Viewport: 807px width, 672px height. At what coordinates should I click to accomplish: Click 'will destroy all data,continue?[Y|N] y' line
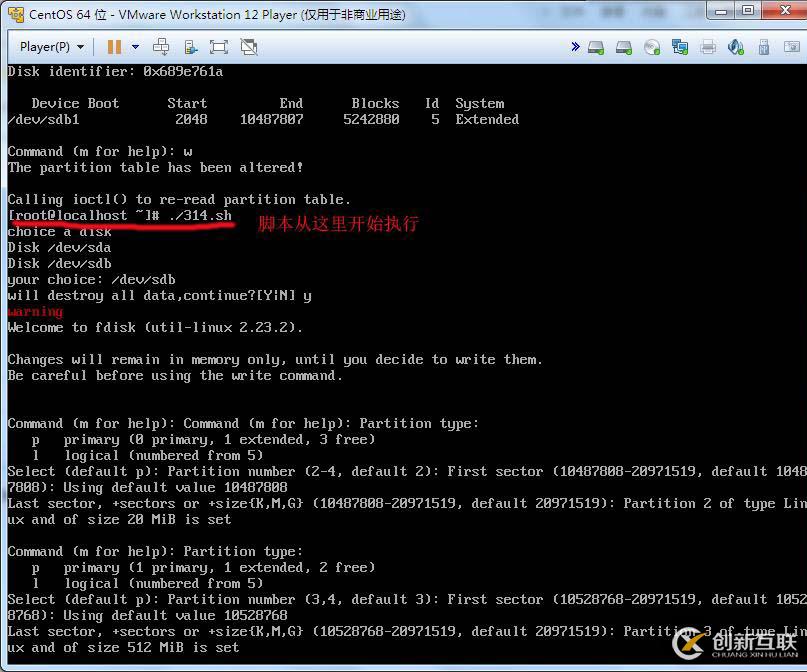point(160,295)
